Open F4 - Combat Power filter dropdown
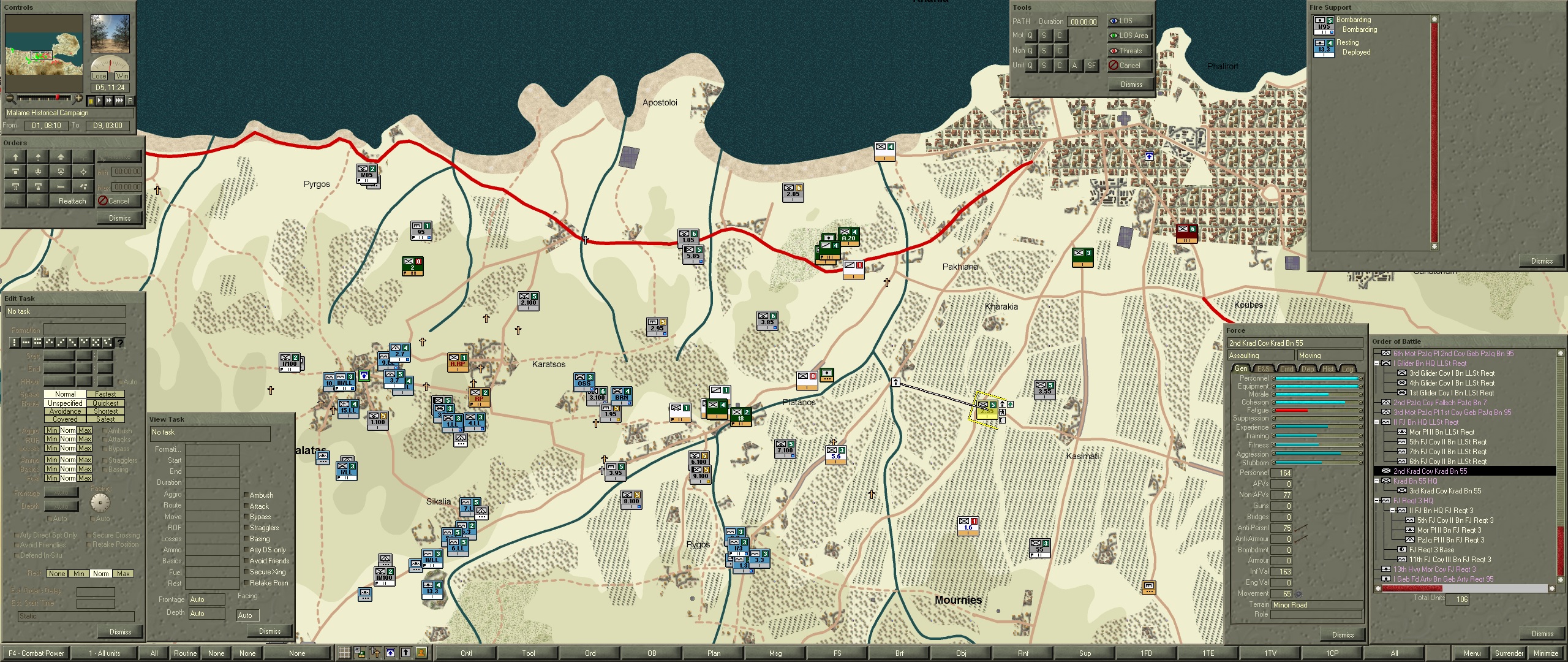 36,653
